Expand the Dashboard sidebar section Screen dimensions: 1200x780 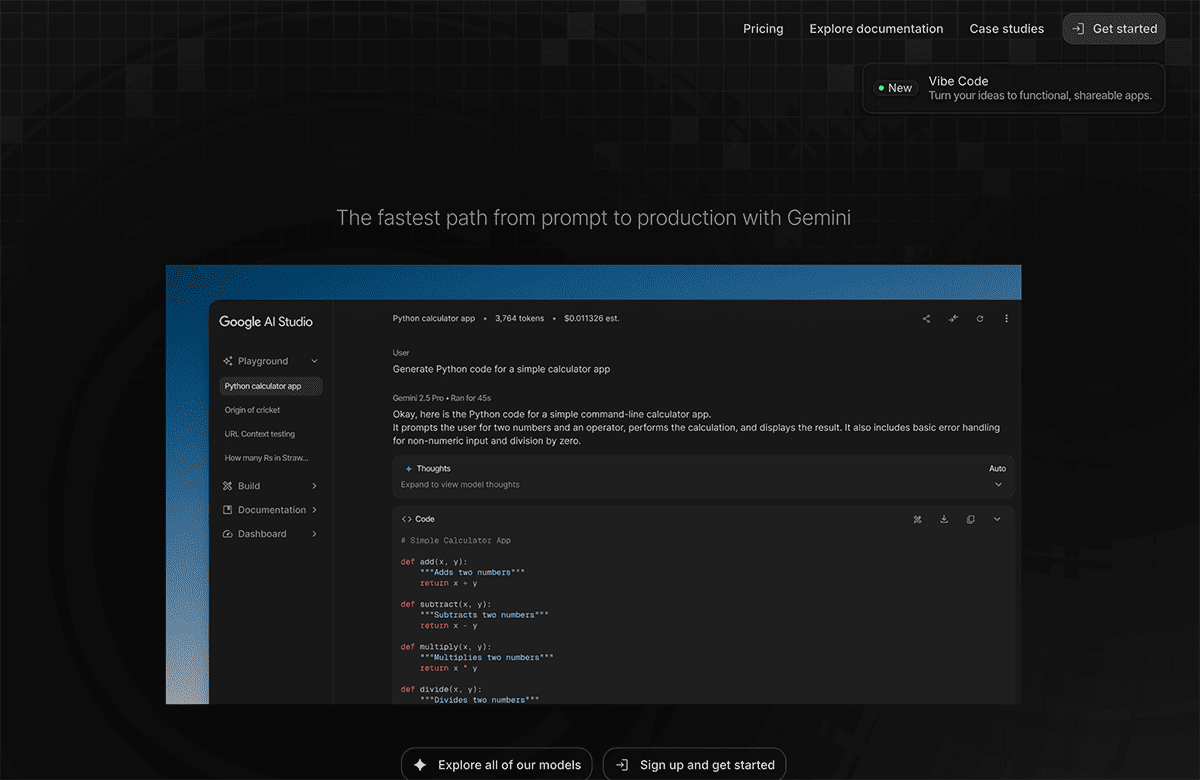click(314, 534)
